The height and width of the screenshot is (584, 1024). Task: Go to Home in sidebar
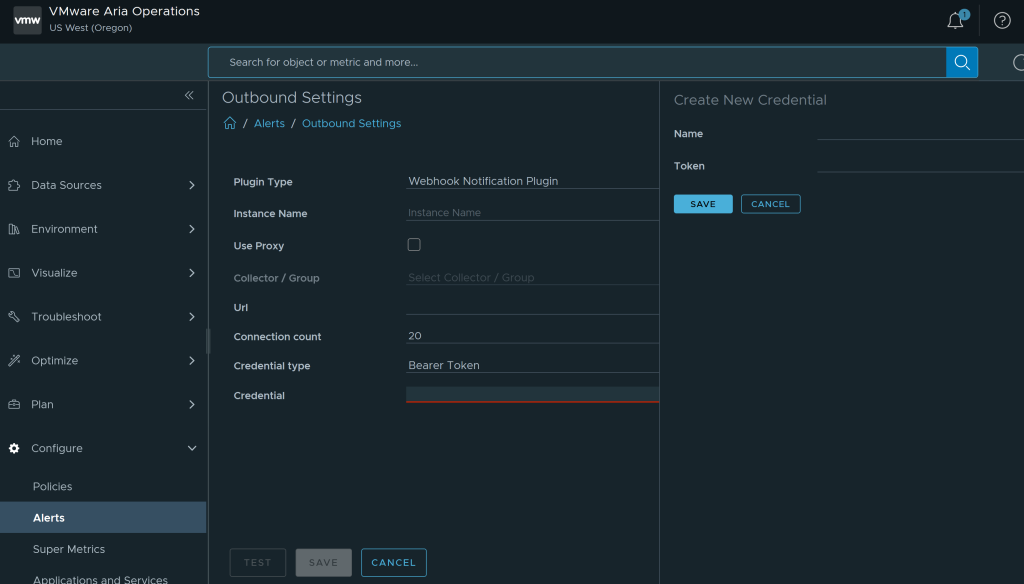tap(46, 141)
